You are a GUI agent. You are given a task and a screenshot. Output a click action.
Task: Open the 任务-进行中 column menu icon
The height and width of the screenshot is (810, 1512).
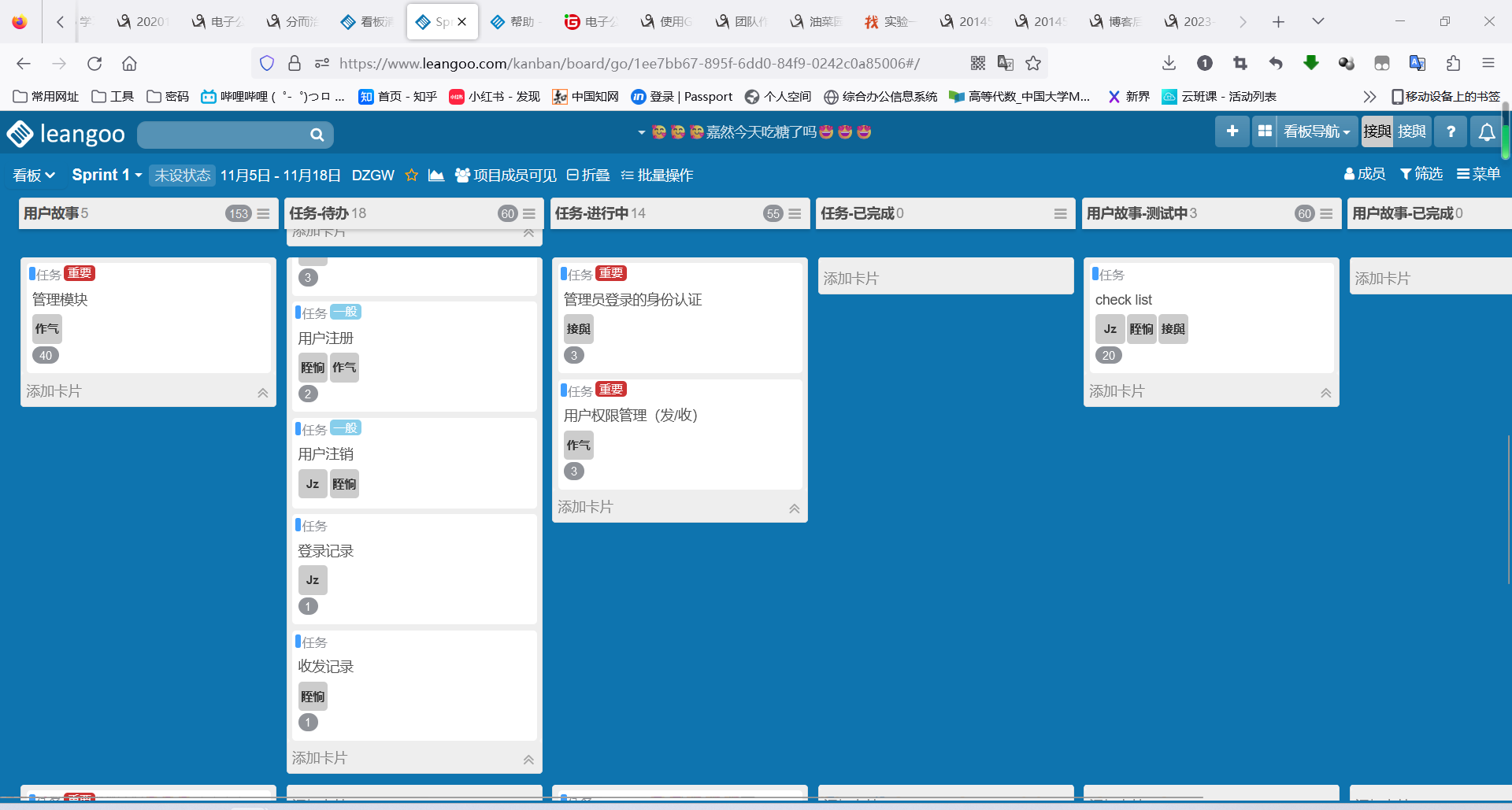pos(795,213)
